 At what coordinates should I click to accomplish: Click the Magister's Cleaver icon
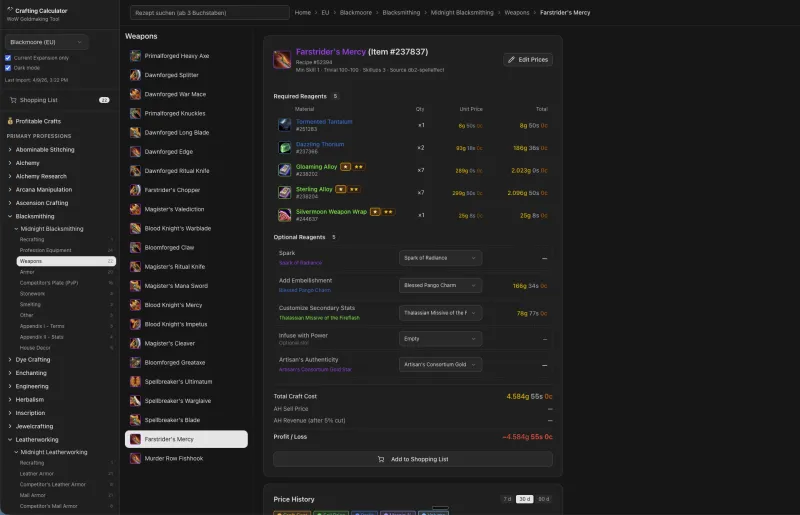[x=135, y=344]
